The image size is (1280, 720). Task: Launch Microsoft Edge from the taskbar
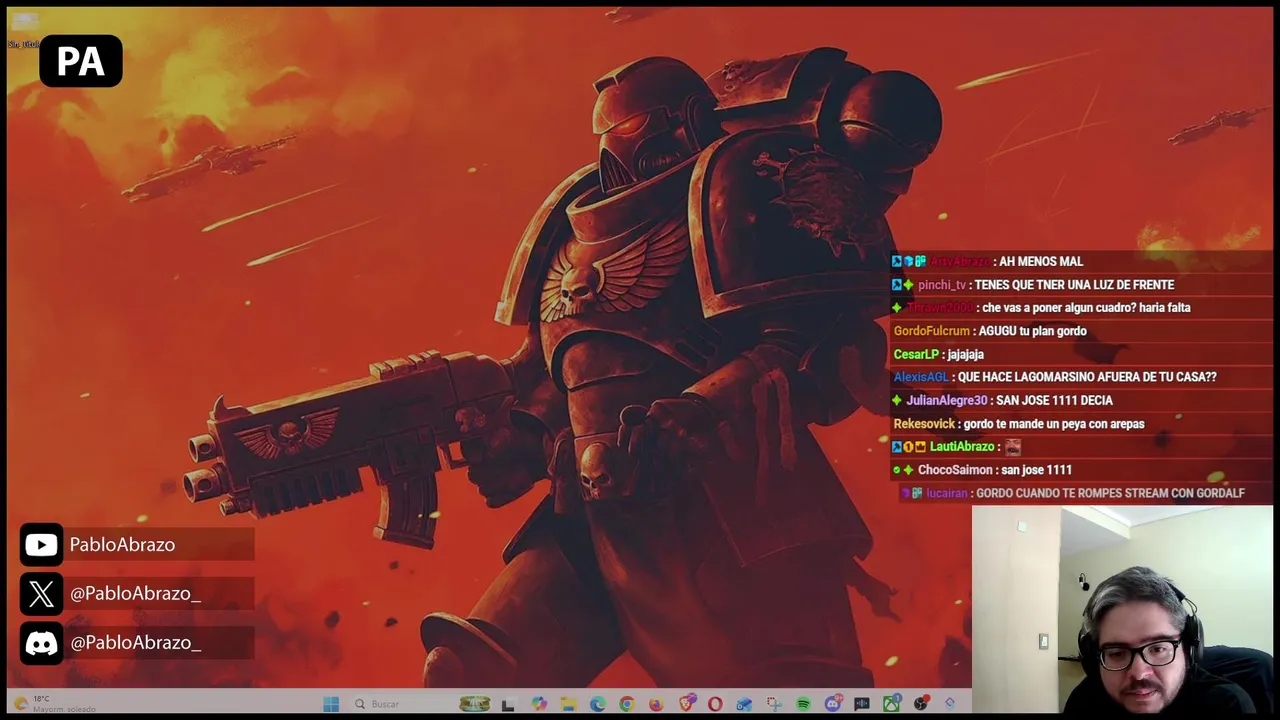pyautogui.click(x=597, y=704)
